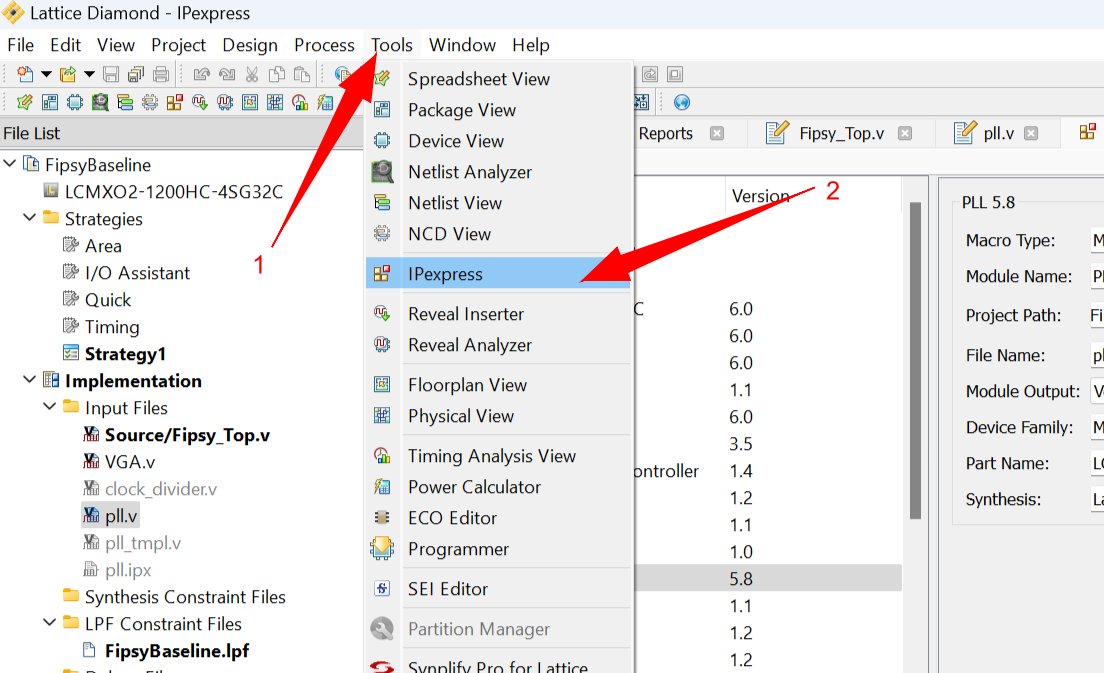Collapse the LPF Constraint Files folder

pyautogui.click(x=49, y=622)
